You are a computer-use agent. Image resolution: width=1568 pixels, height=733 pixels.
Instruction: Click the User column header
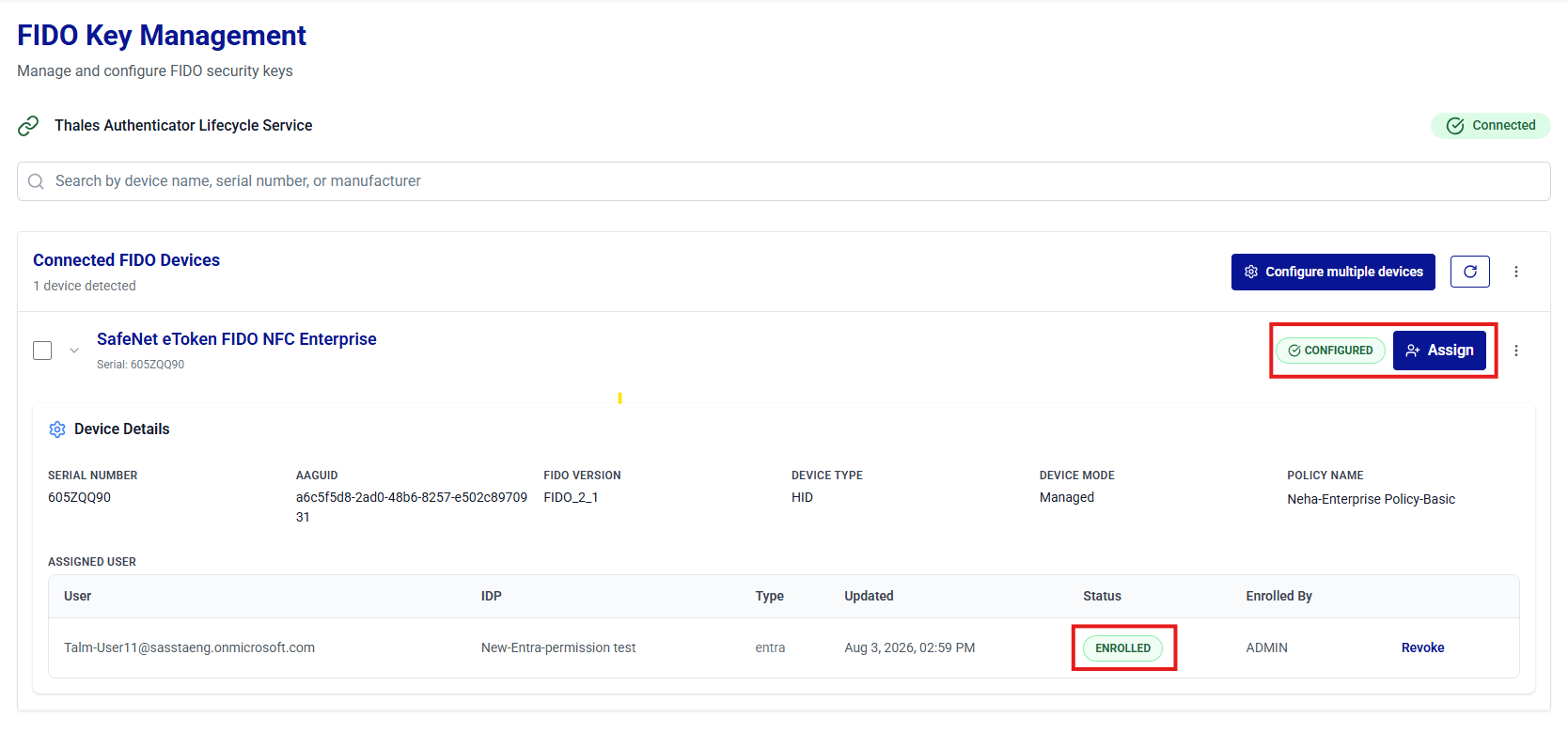pos(77,596)
